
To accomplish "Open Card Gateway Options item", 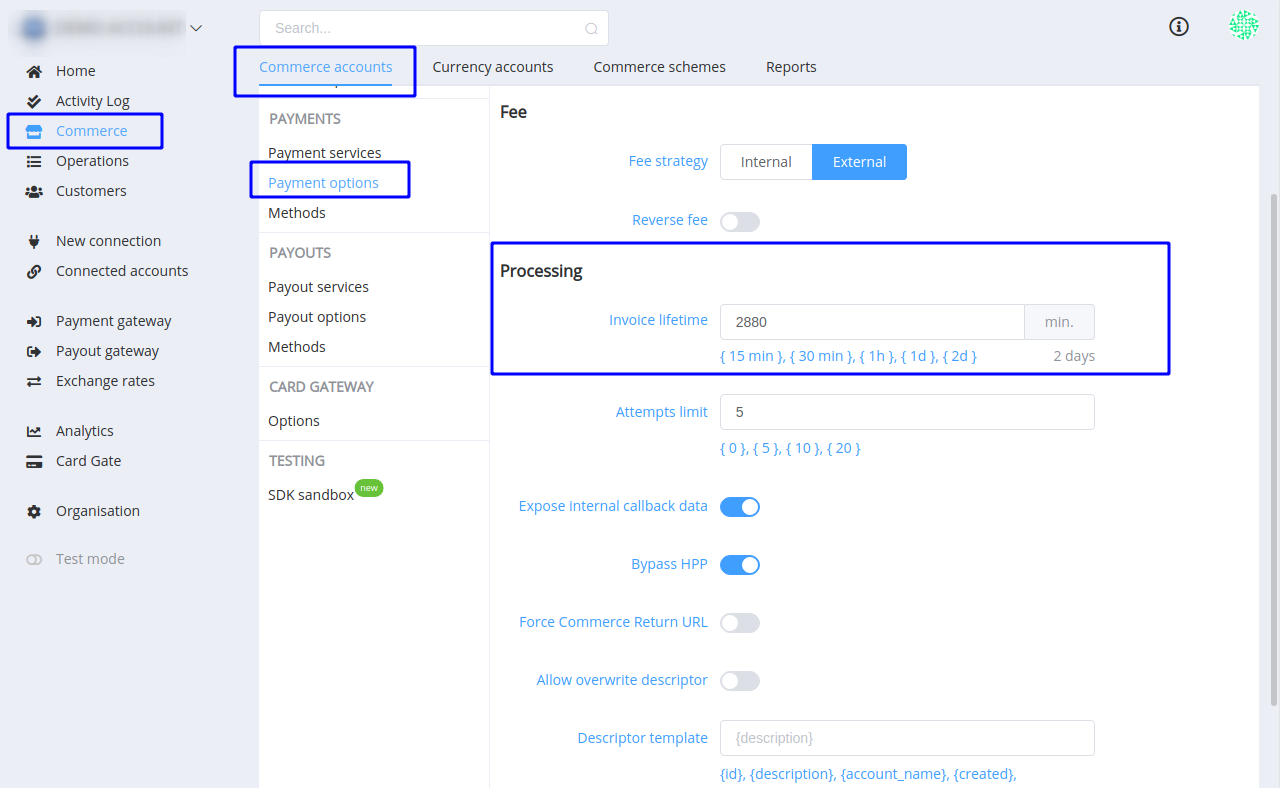I will (x=294, y=421).
